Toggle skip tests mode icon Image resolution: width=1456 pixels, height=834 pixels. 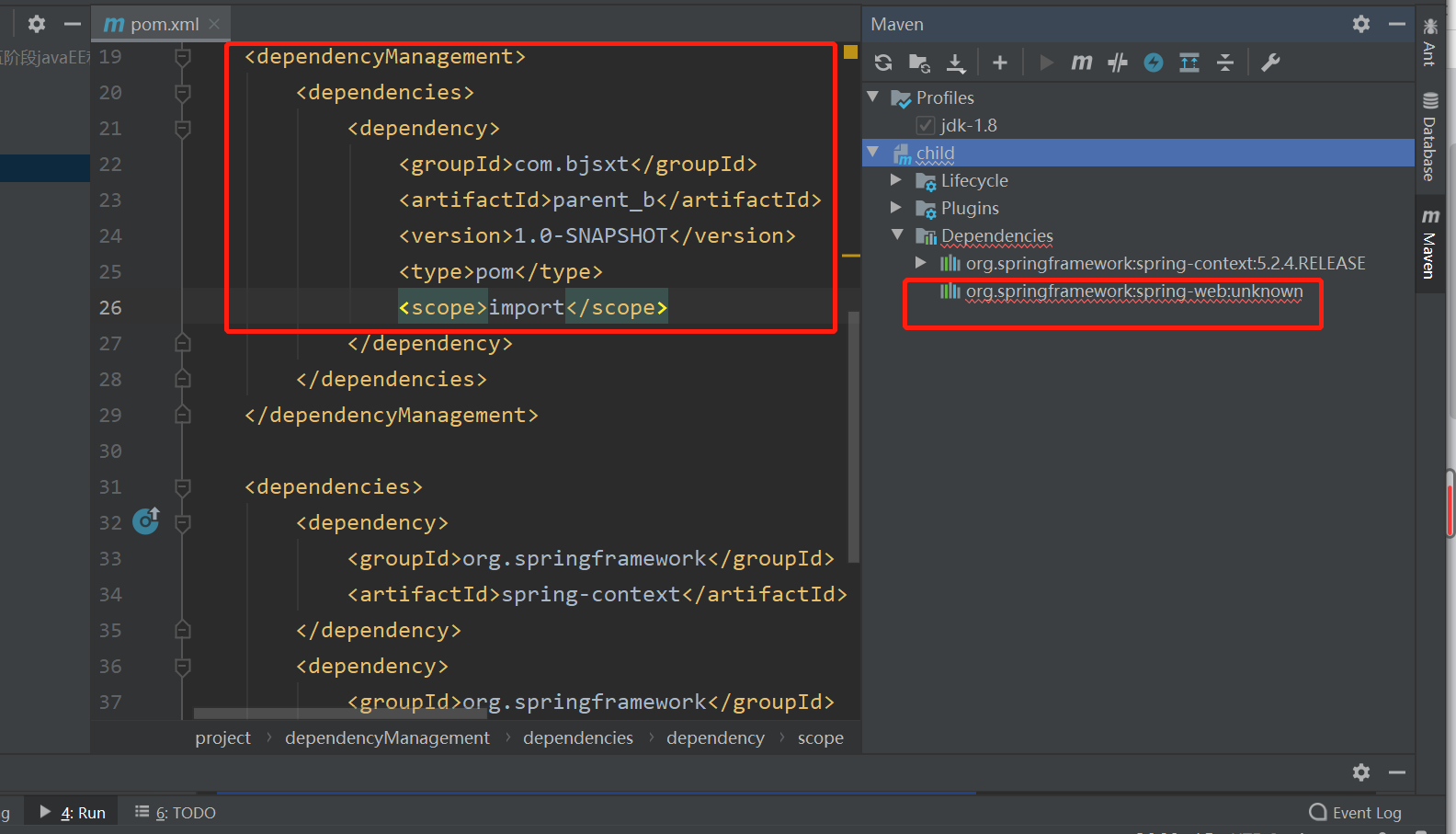[x=1154, y=63]
